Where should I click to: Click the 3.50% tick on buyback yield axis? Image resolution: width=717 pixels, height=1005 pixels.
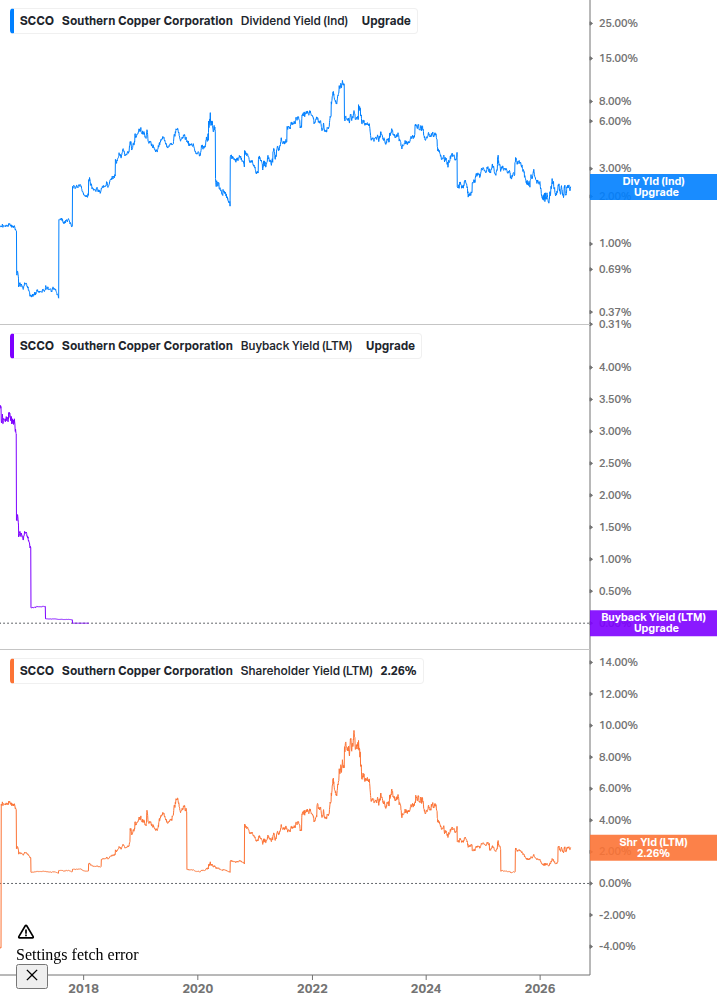coord(615,399)
